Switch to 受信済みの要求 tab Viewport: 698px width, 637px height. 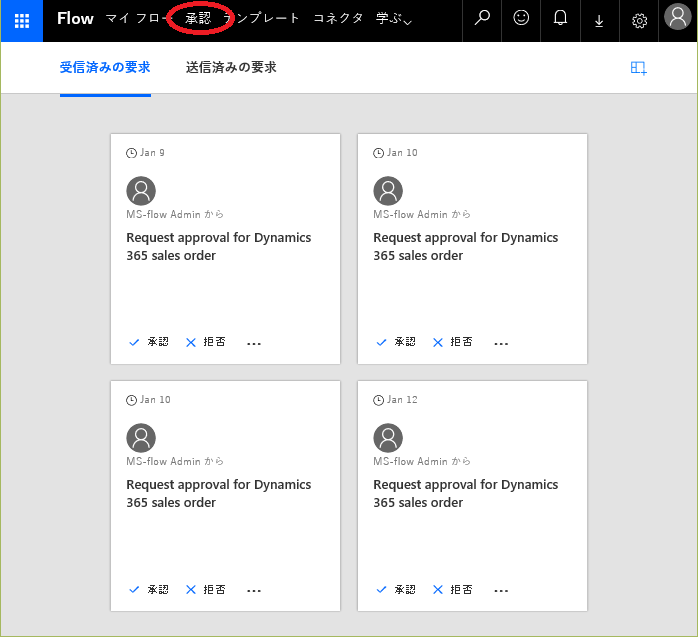pyautogui.click(x=105, y=68)
